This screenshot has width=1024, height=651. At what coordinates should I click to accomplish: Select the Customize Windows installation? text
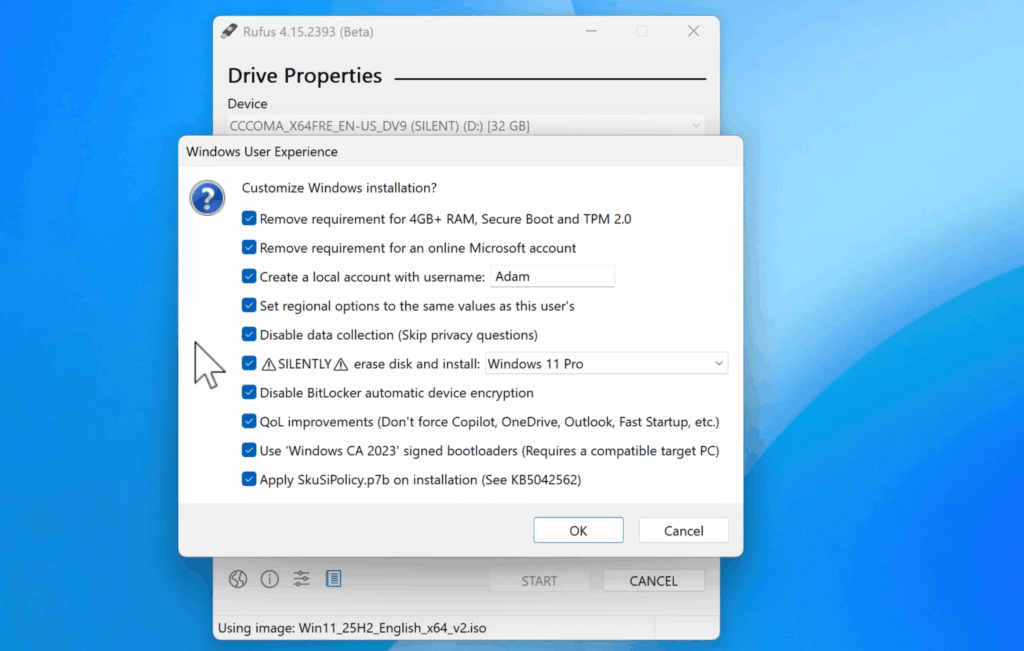339,188
